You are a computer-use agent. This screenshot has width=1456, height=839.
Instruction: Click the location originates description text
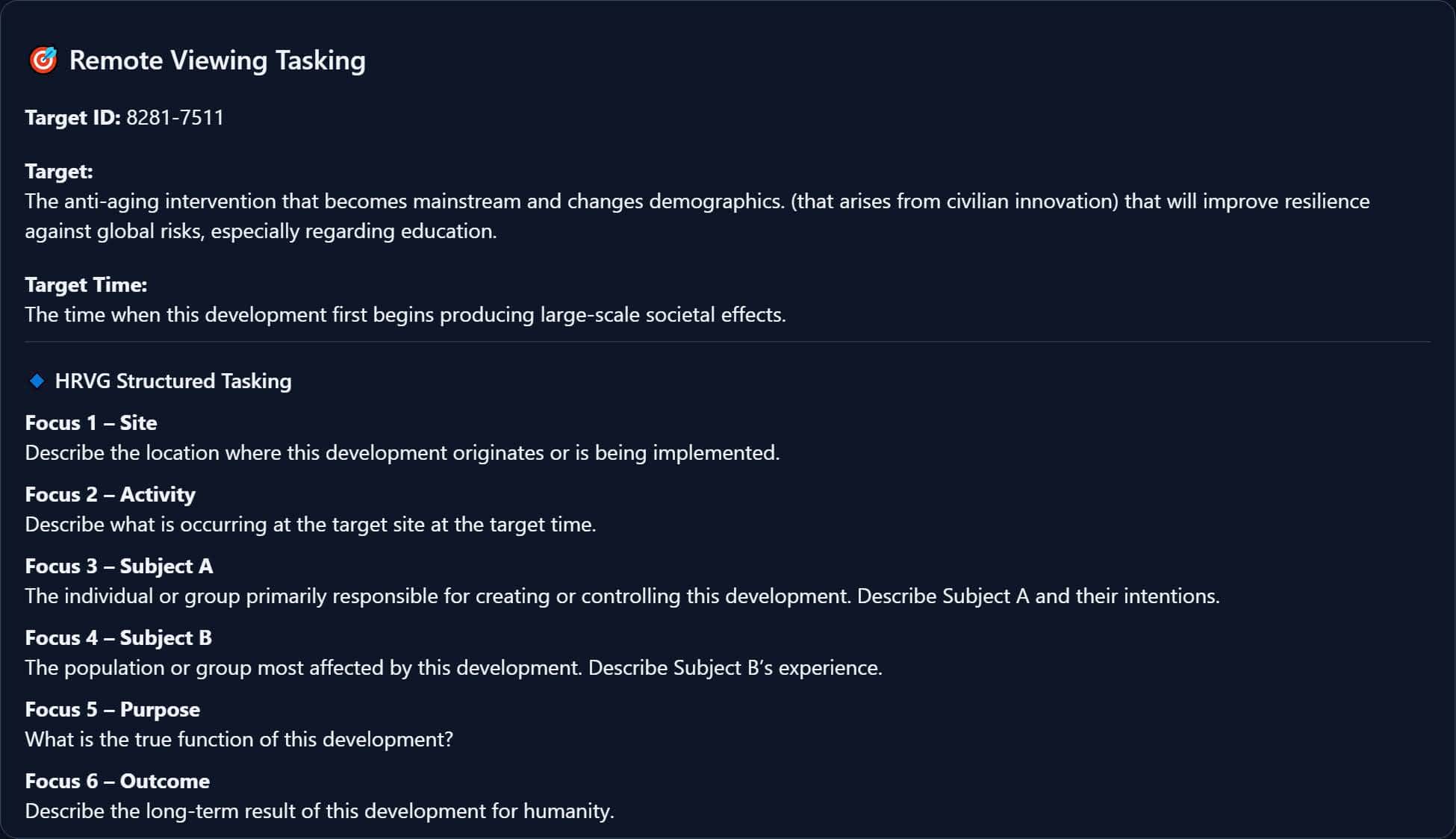click(x=402, y=453)
